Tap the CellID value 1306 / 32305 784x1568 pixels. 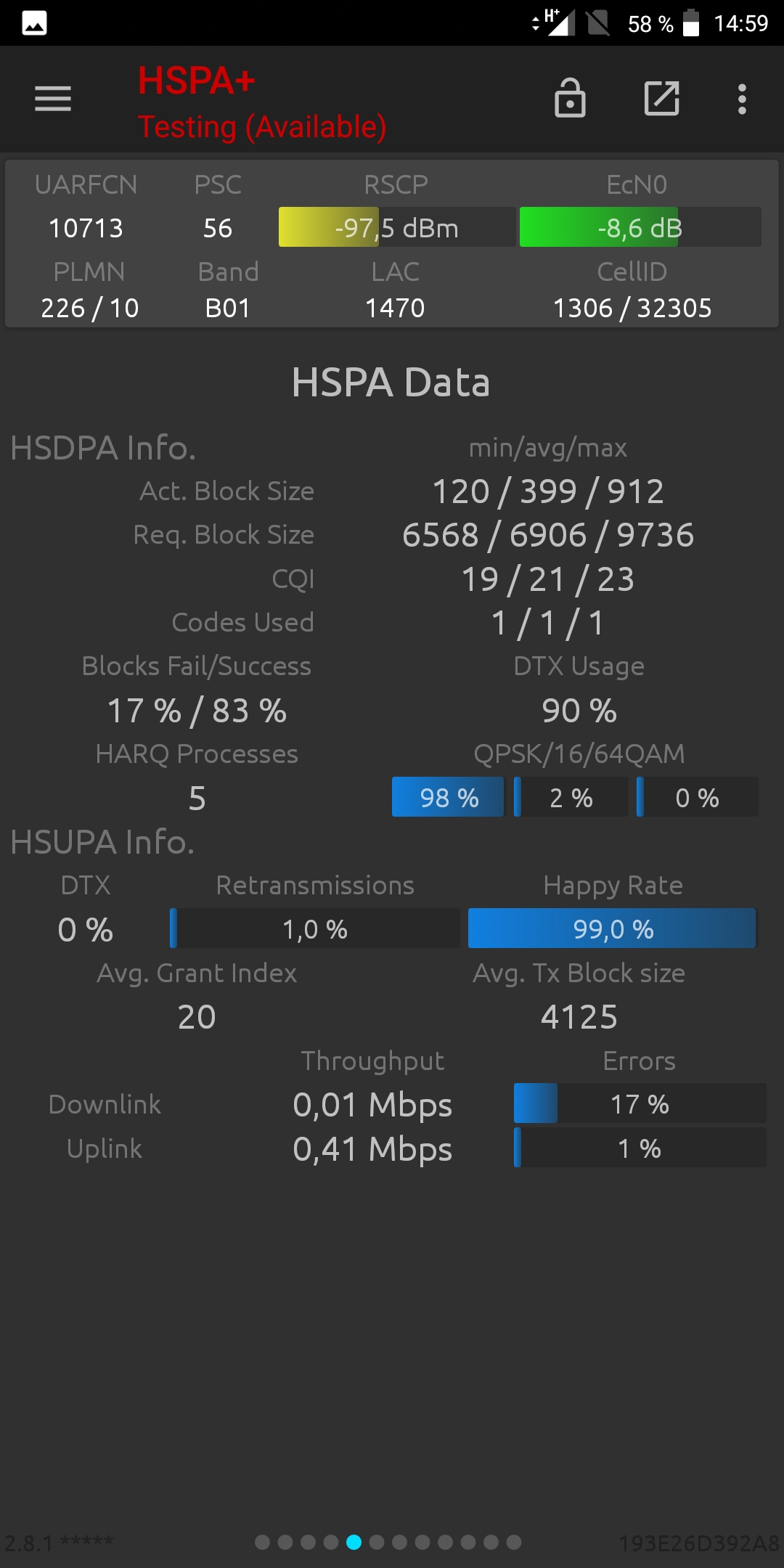point(632,308)
